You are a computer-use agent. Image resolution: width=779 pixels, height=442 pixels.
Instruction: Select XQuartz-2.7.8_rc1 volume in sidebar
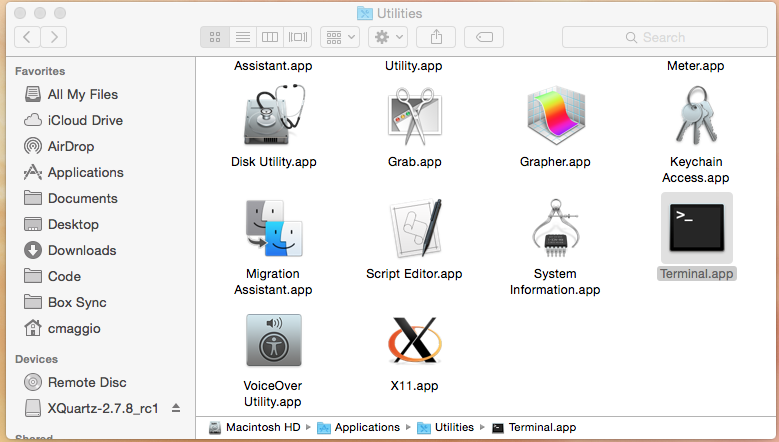[x=91, y=408]
